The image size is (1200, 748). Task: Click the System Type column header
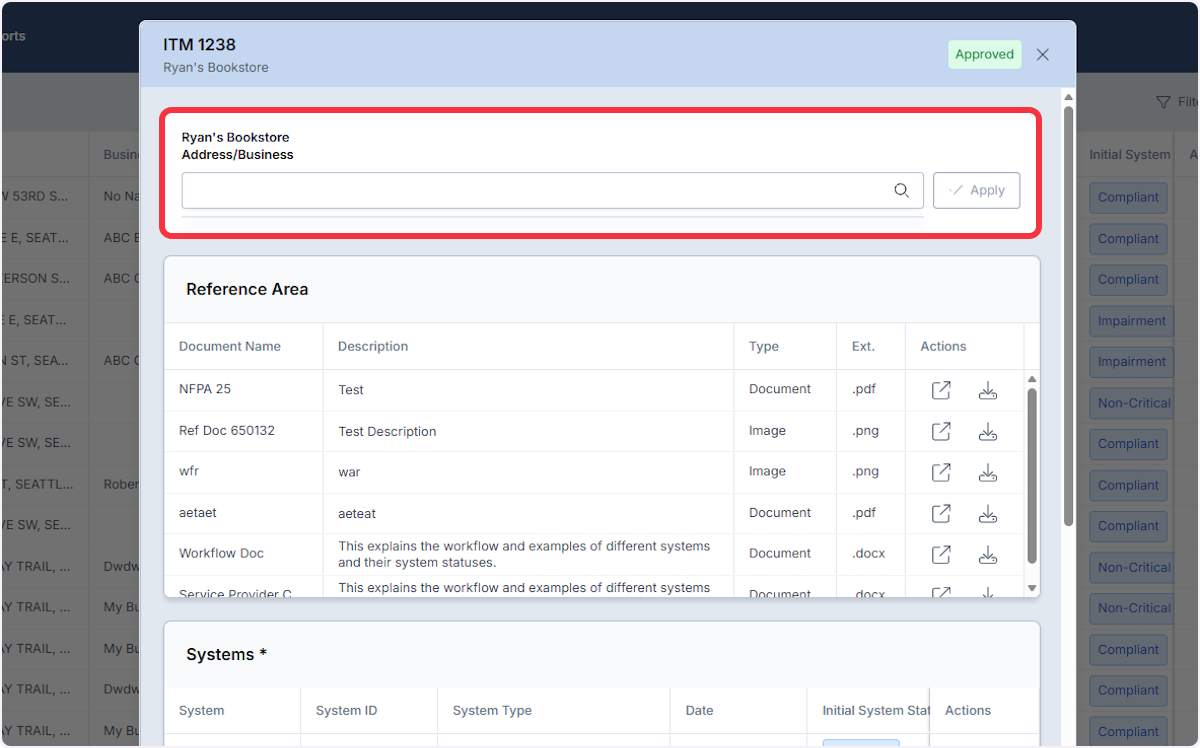coord(492,710)
